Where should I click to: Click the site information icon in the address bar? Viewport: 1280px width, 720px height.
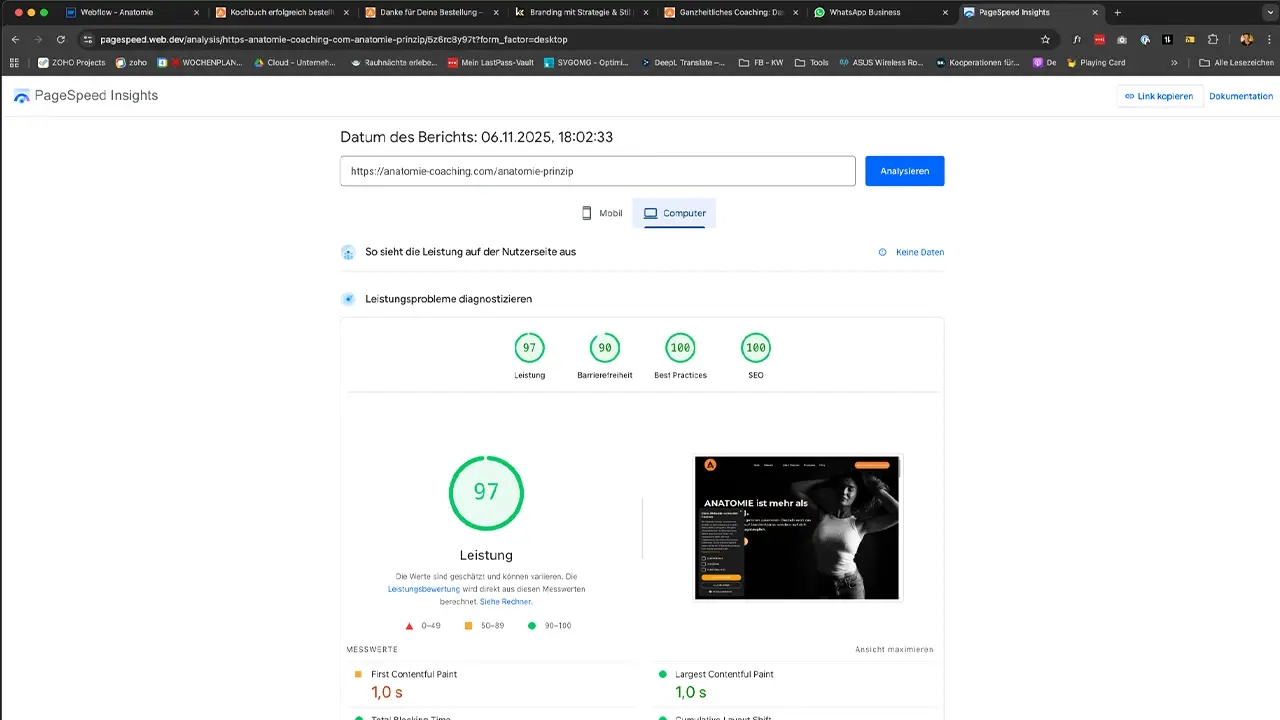[89, 40]
